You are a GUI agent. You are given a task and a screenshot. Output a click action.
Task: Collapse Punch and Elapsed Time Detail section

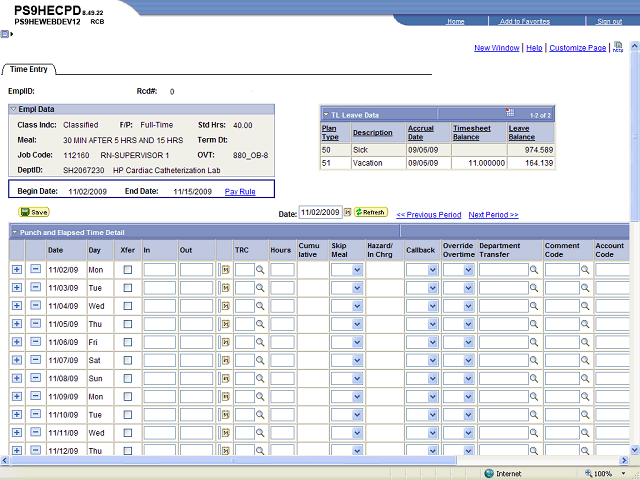click(x=15, y=233)
